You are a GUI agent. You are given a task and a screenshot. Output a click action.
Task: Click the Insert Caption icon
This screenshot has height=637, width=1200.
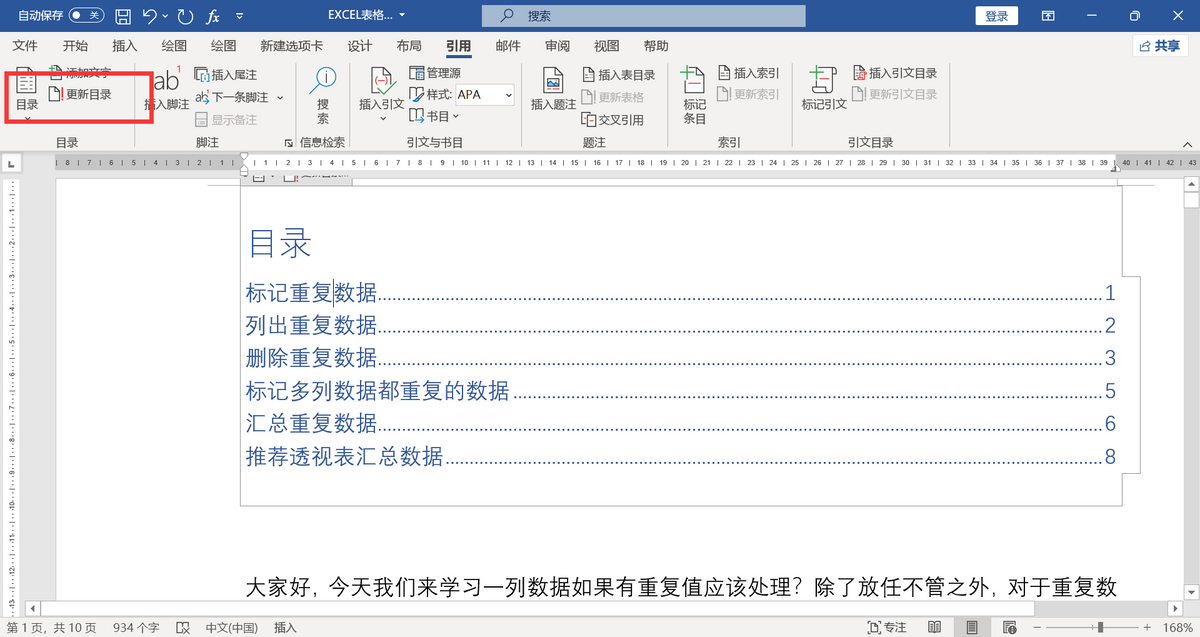tap(553, 89)
